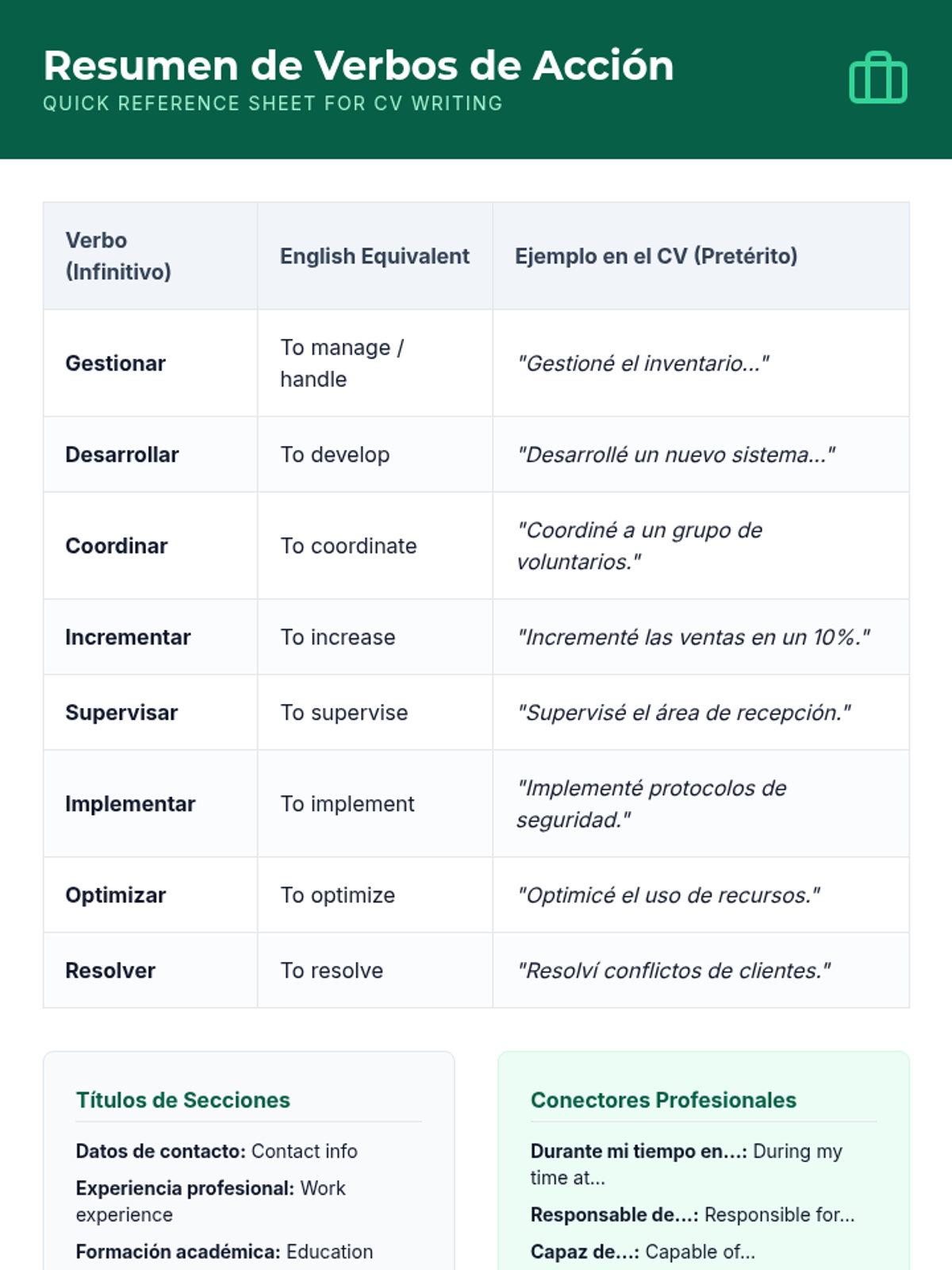
Task: Select the Datos de contacto entry
Action: pyautogui.click(x=217, y=1151)
